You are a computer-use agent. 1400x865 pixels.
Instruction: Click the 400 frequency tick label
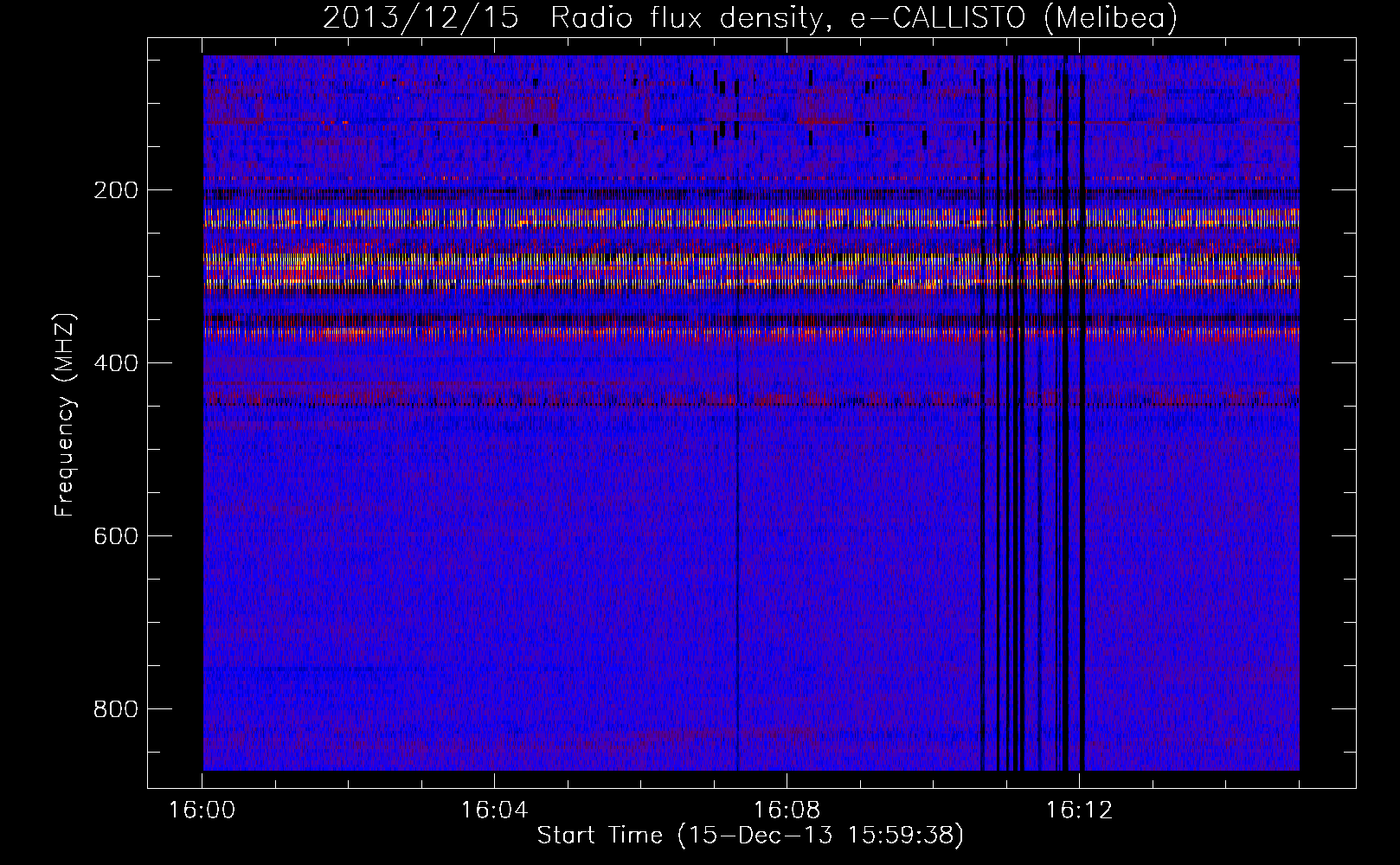[115, 363]
